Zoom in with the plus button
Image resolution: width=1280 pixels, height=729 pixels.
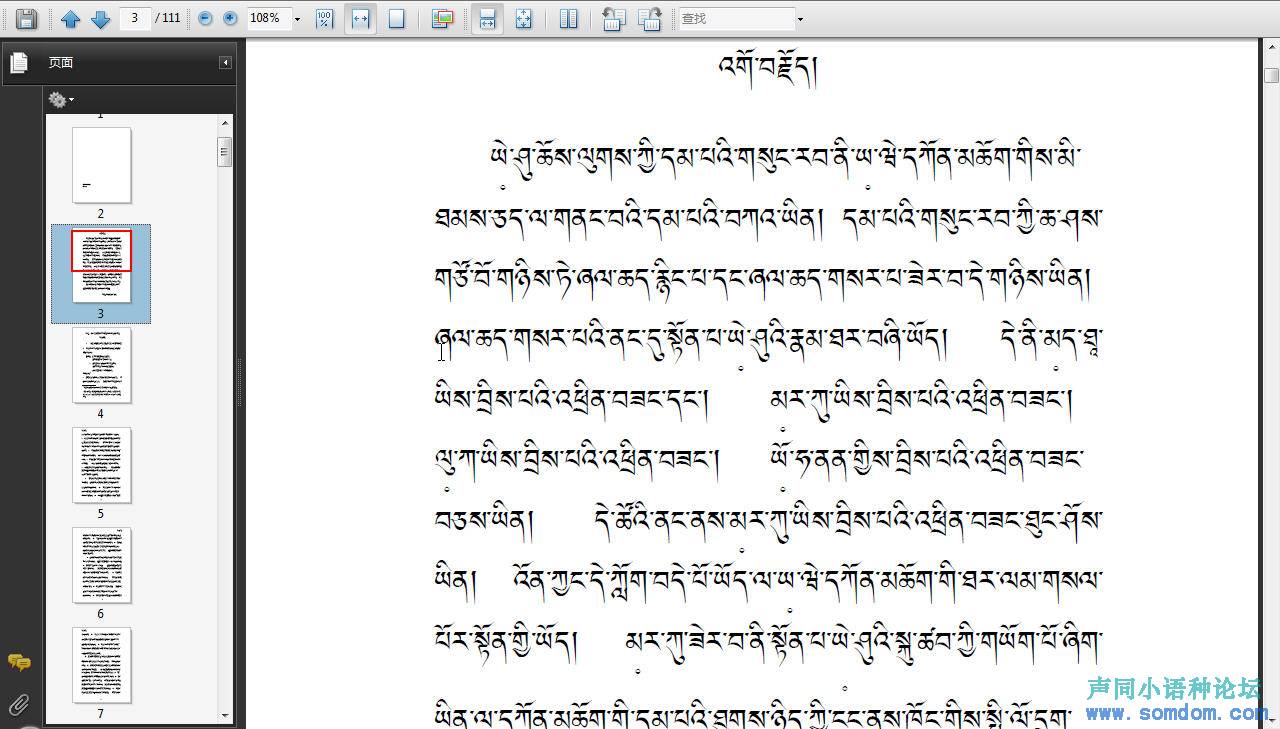[x=231, y=18]
